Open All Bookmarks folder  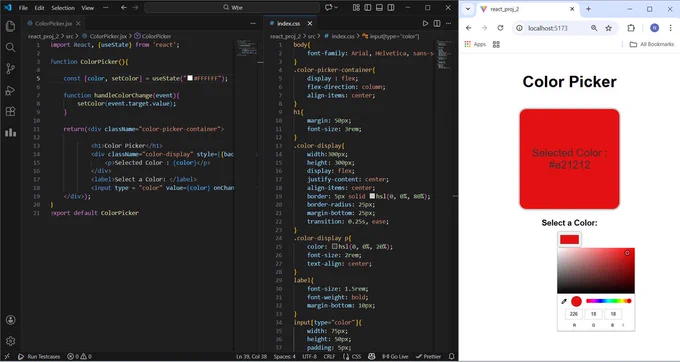click(652, 44)
